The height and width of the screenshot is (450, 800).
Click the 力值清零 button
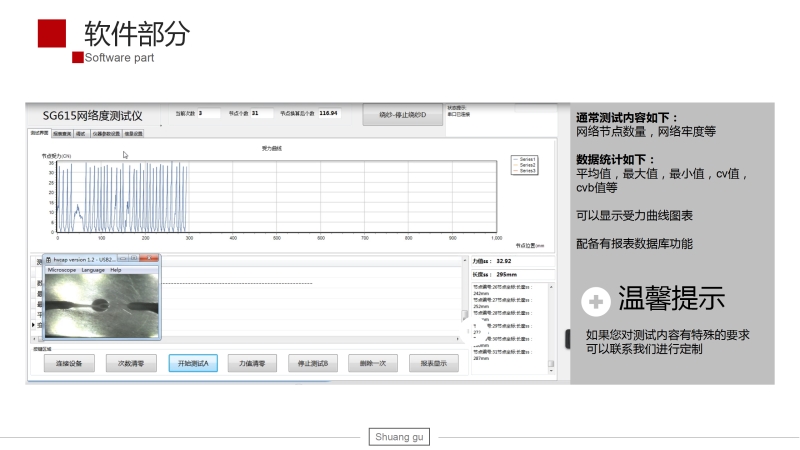[253, 363]
